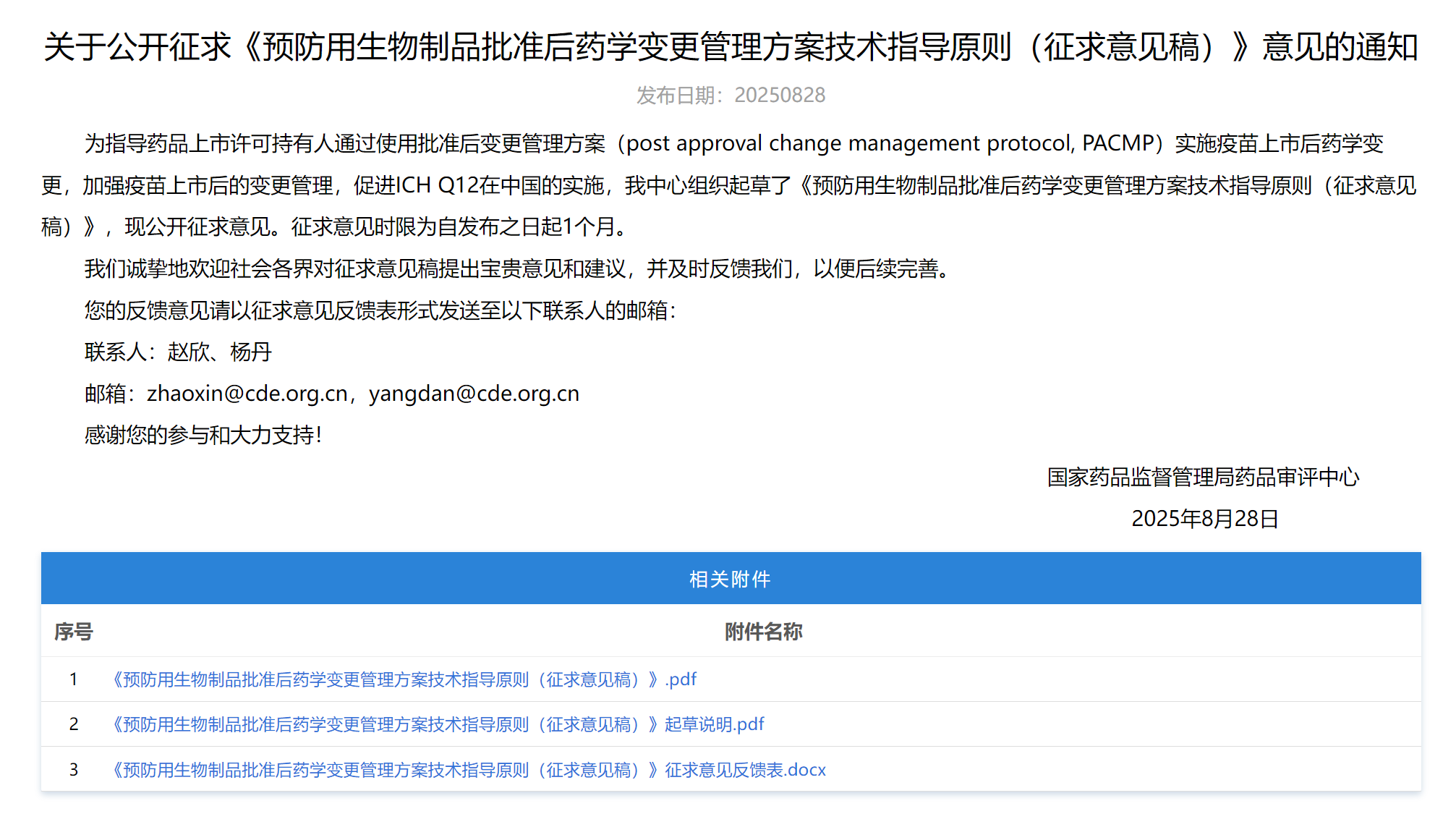The image size is (1456, 814).
Task: Click the 附件名称 column header
Action: click(763, 632)
